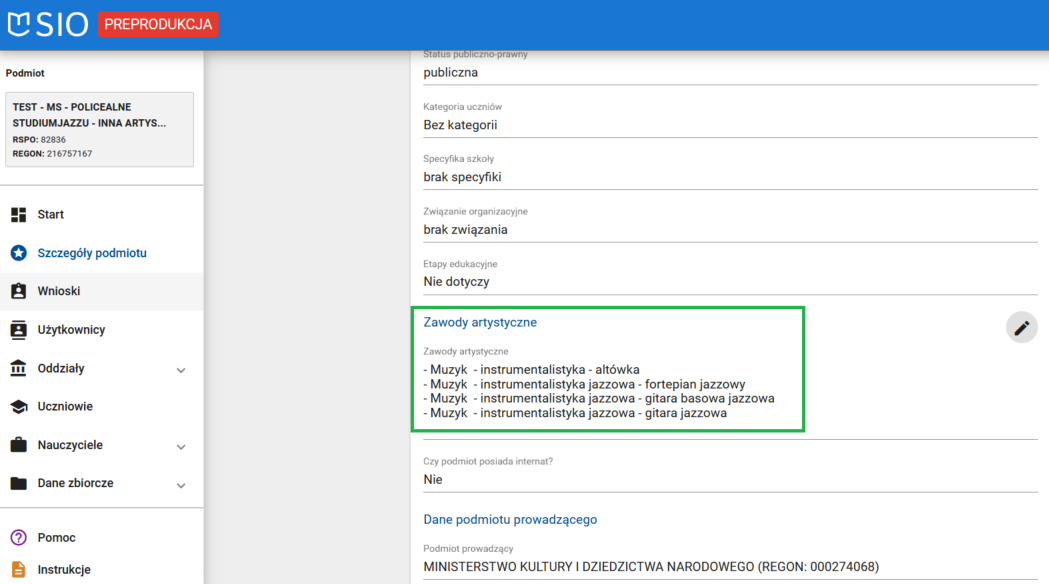Click the pencil edit icon for Zawody artystyczne
Viewport: 1049px width, 584px height.
(1021, 327)
